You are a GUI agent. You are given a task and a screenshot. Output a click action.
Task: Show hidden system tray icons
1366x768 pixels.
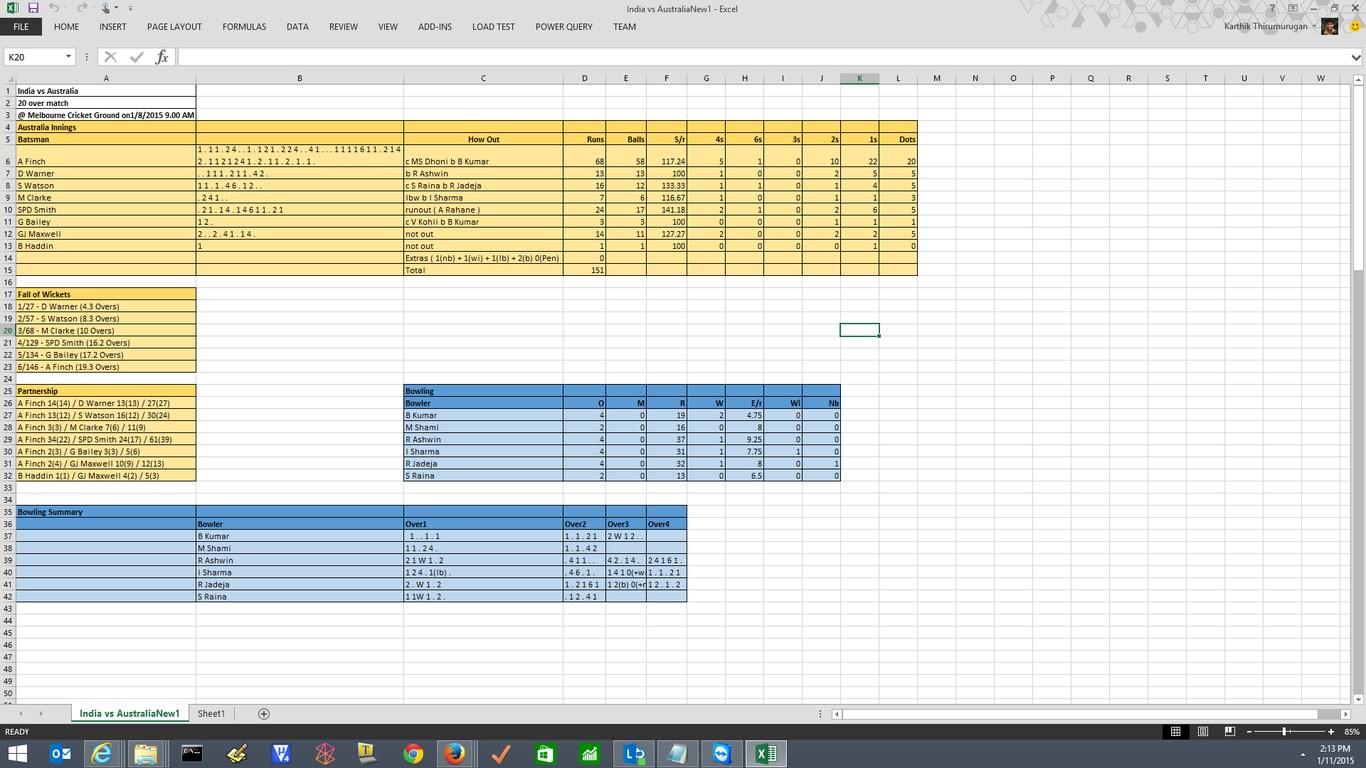coord(1303,754)
